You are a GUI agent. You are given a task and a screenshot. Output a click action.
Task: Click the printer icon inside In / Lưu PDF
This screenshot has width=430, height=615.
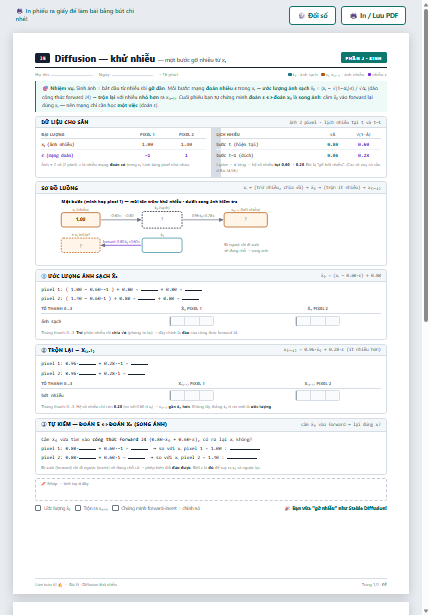coord(353,16)
